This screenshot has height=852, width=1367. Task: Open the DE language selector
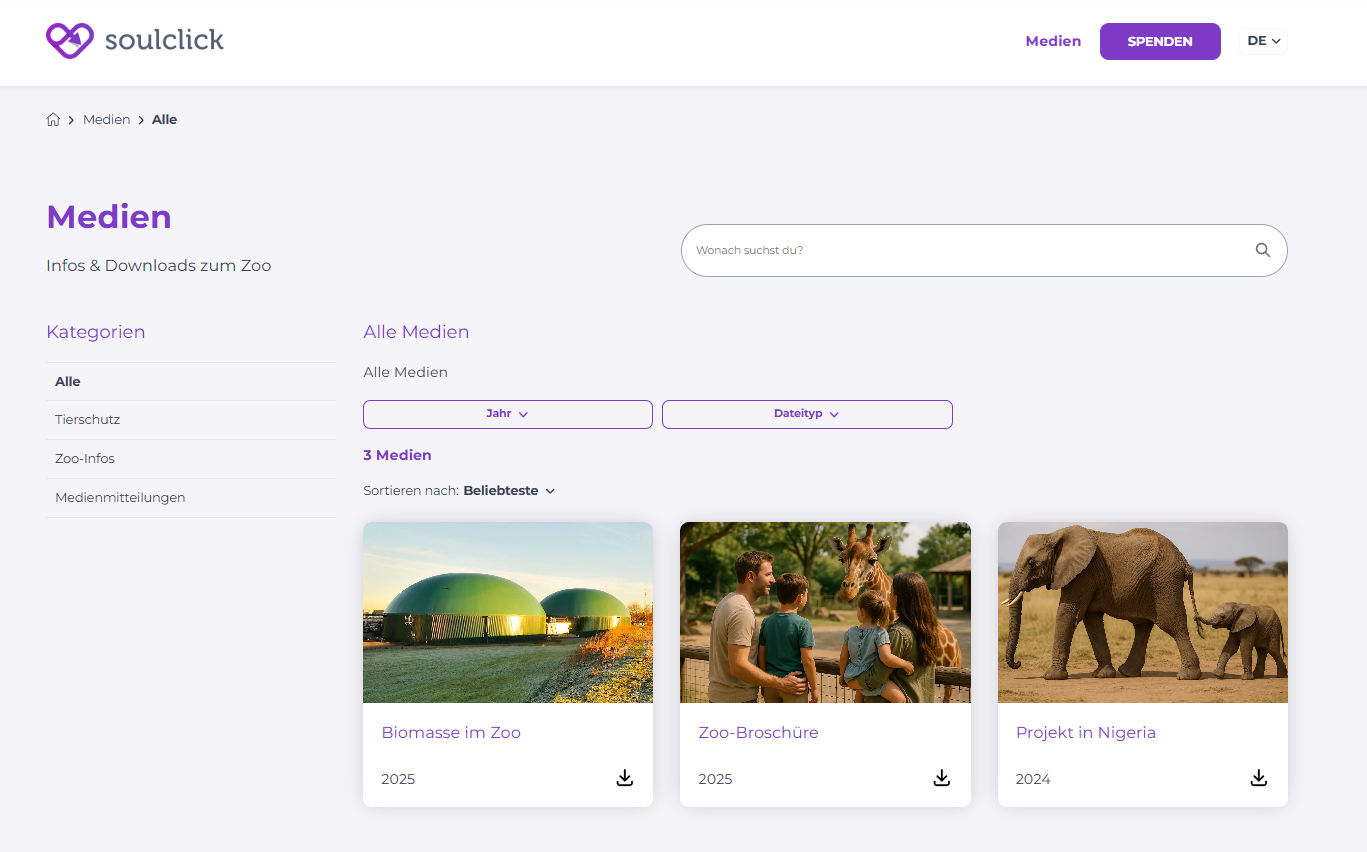(1264, 41)
